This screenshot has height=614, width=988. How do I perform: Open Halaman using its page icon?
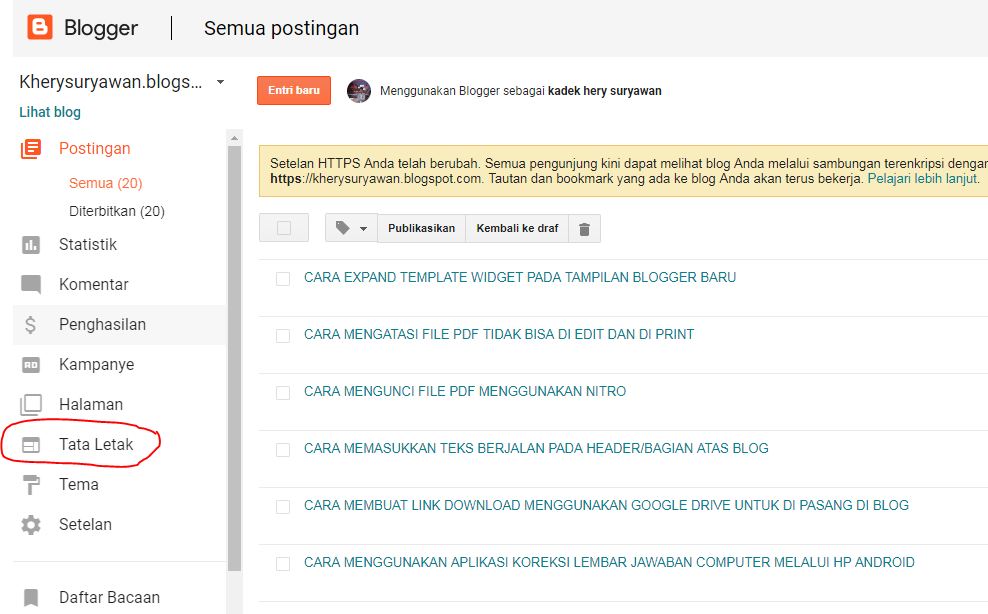(30, 404)
